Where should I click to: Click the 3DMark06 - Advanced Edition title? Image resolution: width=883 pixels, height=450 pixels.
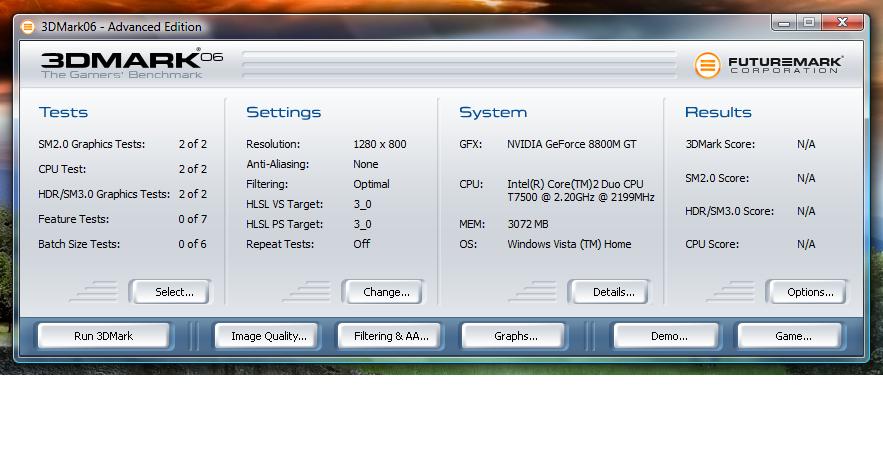click(121, 27)
